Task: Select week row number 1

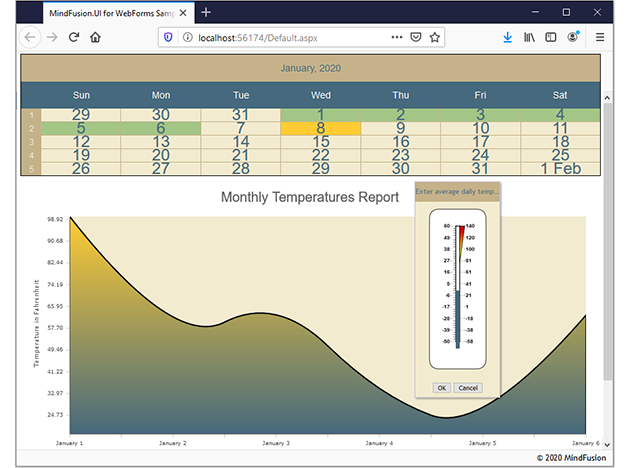Action: coord(31,115)
